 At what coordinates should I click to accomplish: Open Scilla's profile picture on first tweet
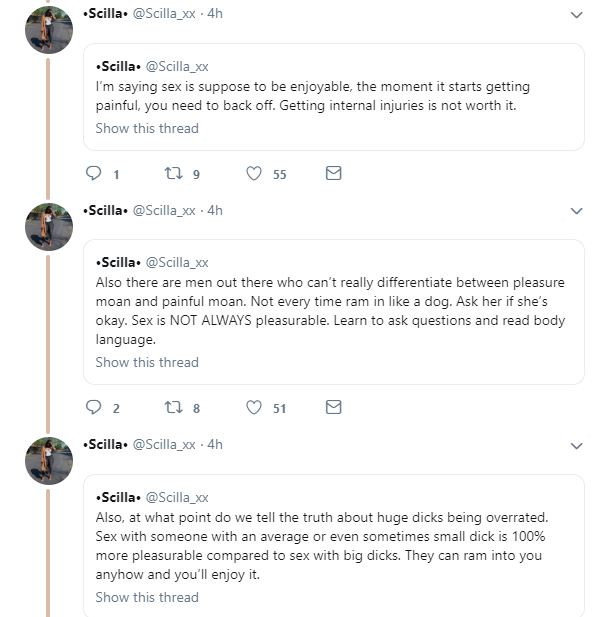(48, 28)
